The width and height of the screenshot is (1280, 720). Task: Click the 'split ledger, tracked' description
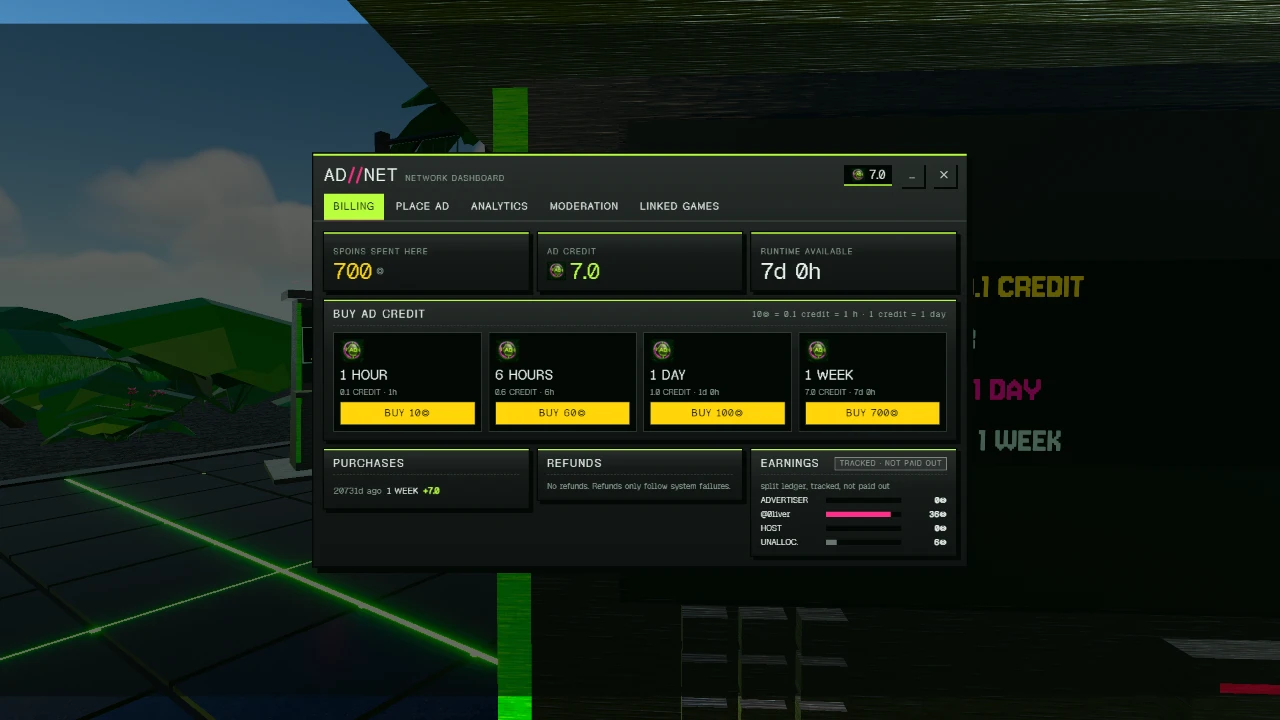(x=825, y=486)
